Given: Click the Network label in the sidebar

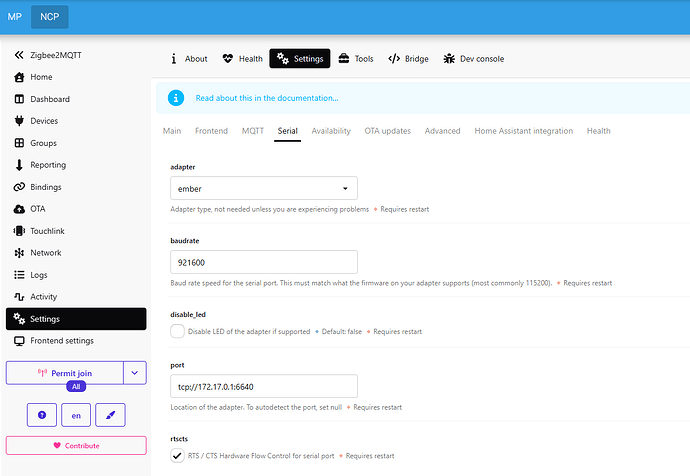Looking at the screenshot, I should (x=46, y=253).
